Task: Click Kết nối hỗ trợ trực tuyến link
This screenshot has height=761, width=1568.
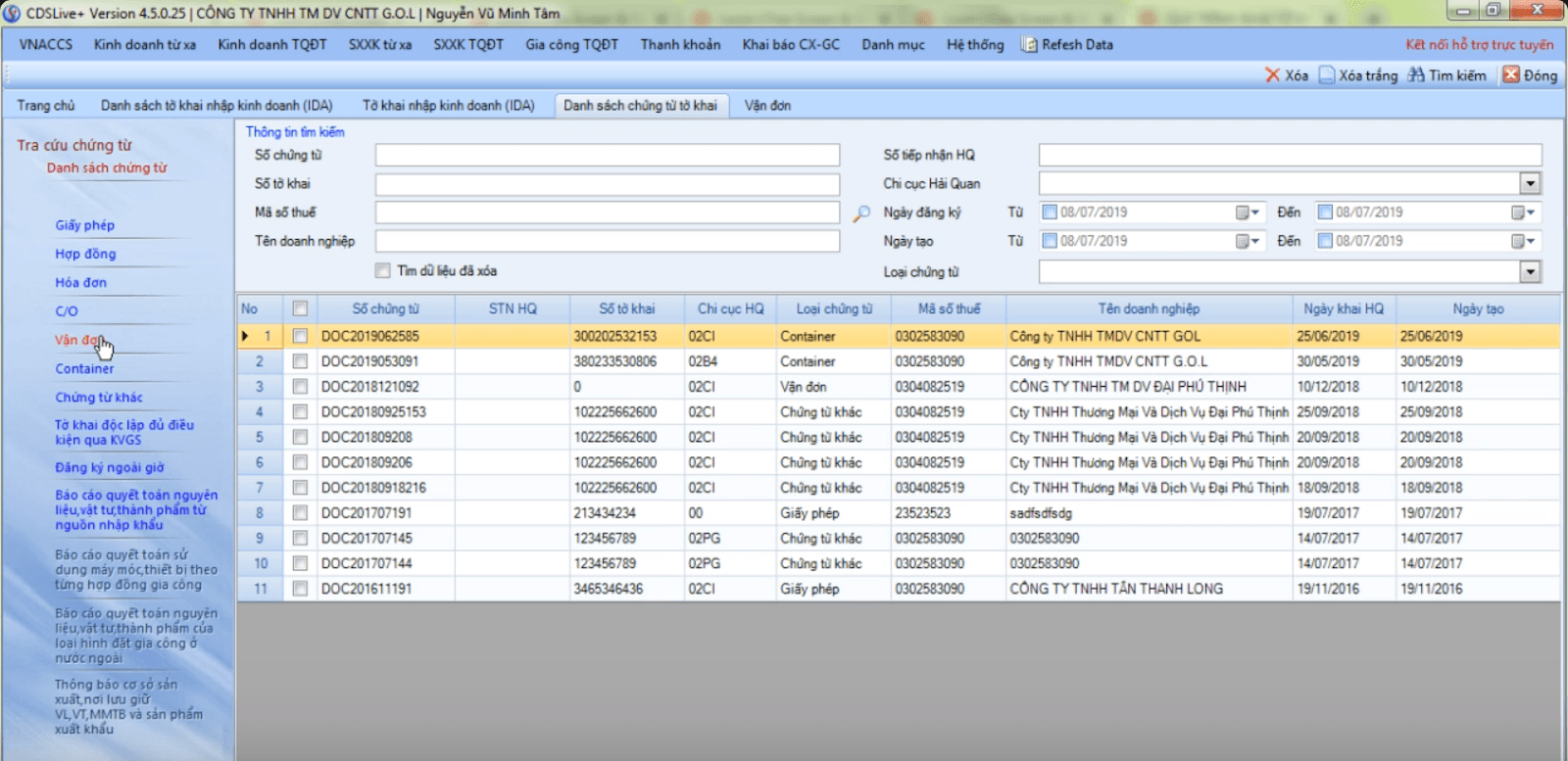Action: 1479,45
